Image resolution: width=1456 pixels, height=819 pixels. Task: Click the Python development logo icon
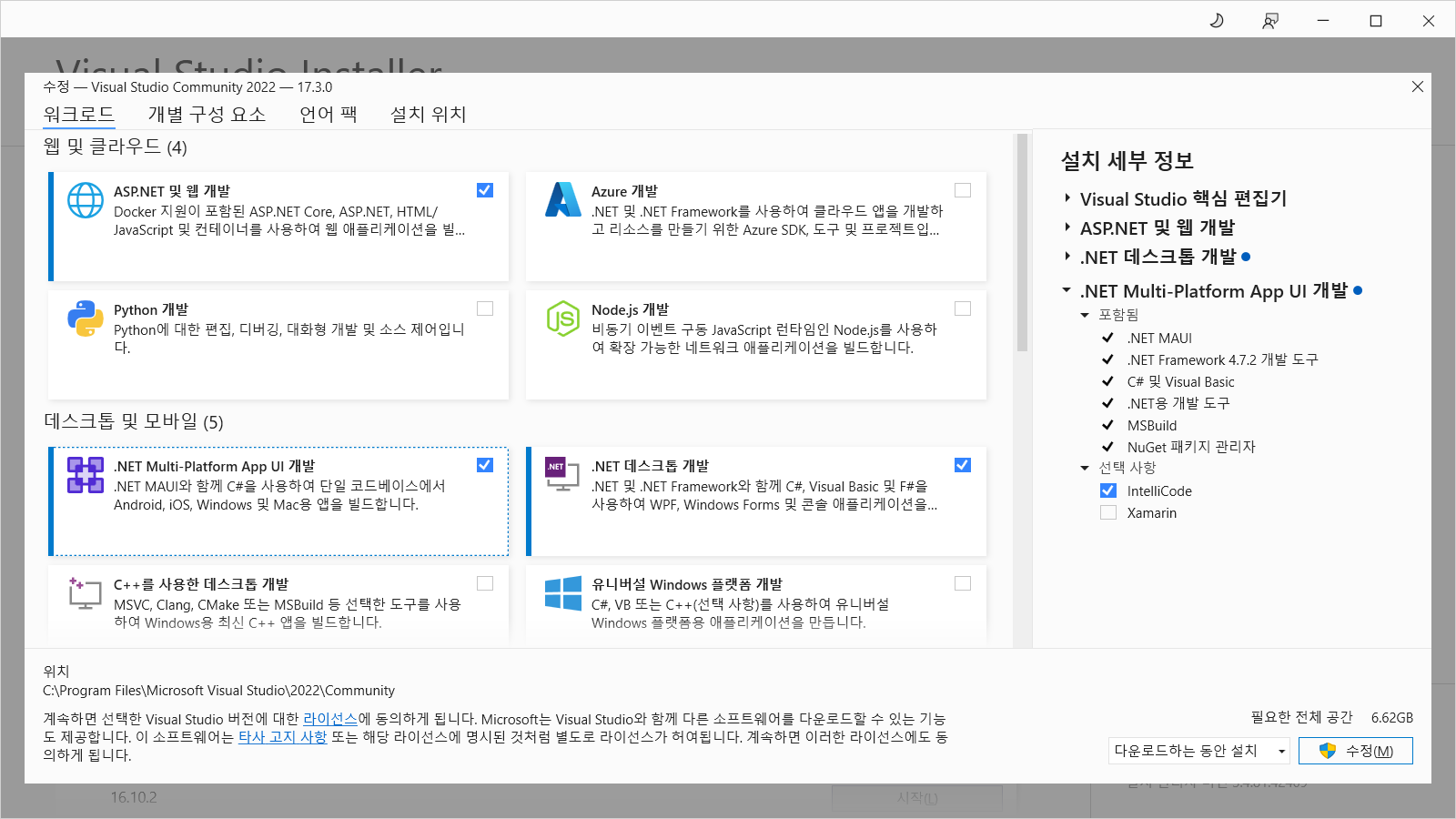[86, 318]
